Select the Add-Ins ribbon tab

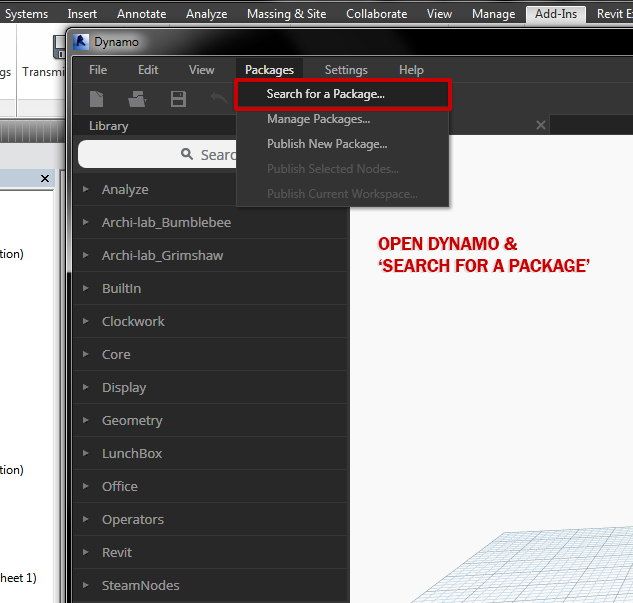pyautogui.click(x=556, y=14)
